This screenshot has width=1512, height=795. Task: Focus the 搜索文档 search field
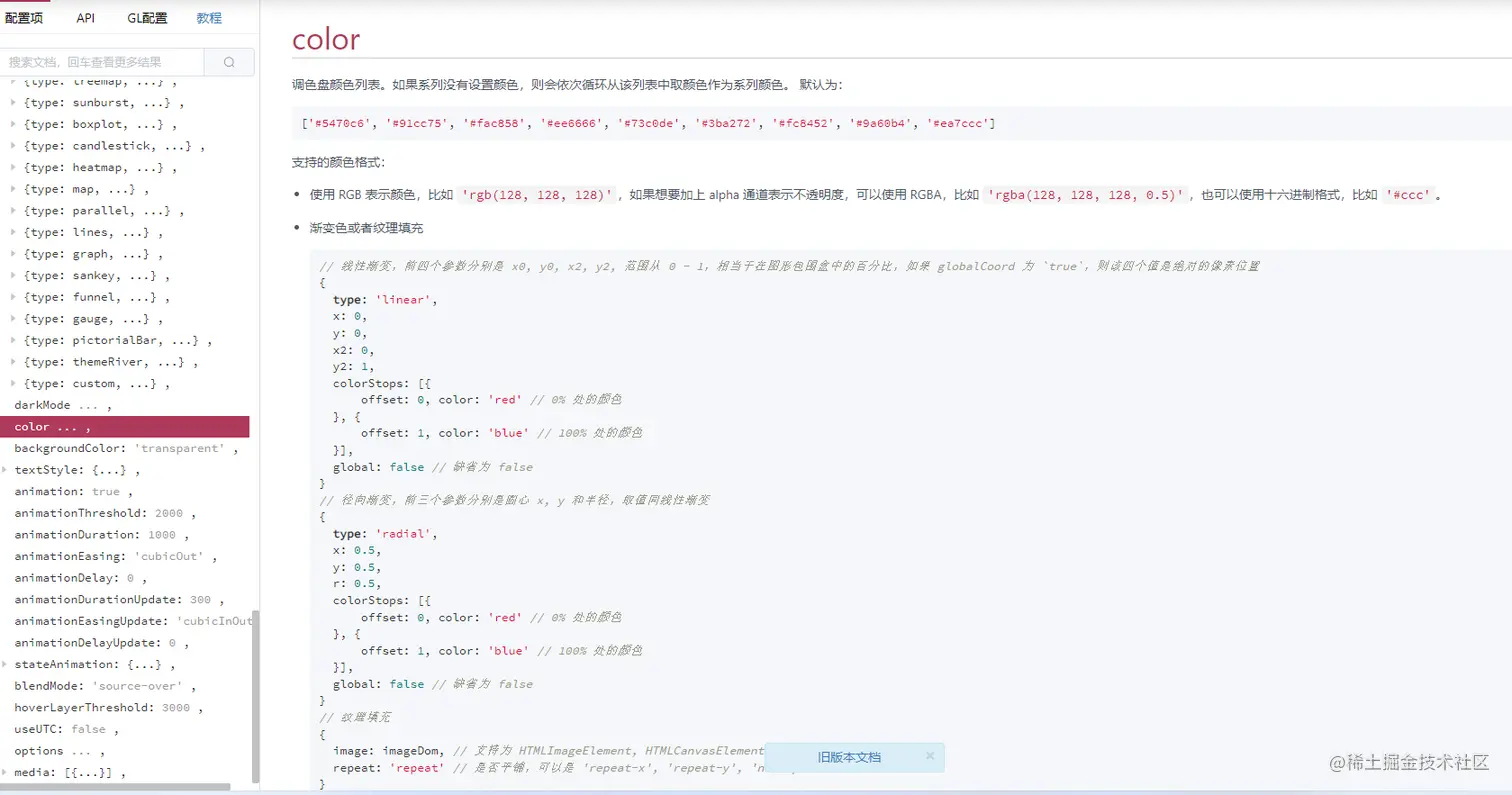(102, 62)
